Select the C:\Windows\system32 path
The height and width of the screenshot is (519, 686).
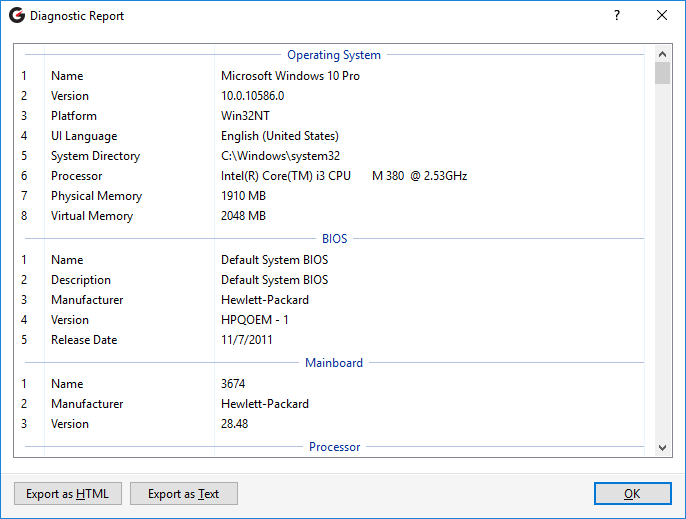point(280,156)
